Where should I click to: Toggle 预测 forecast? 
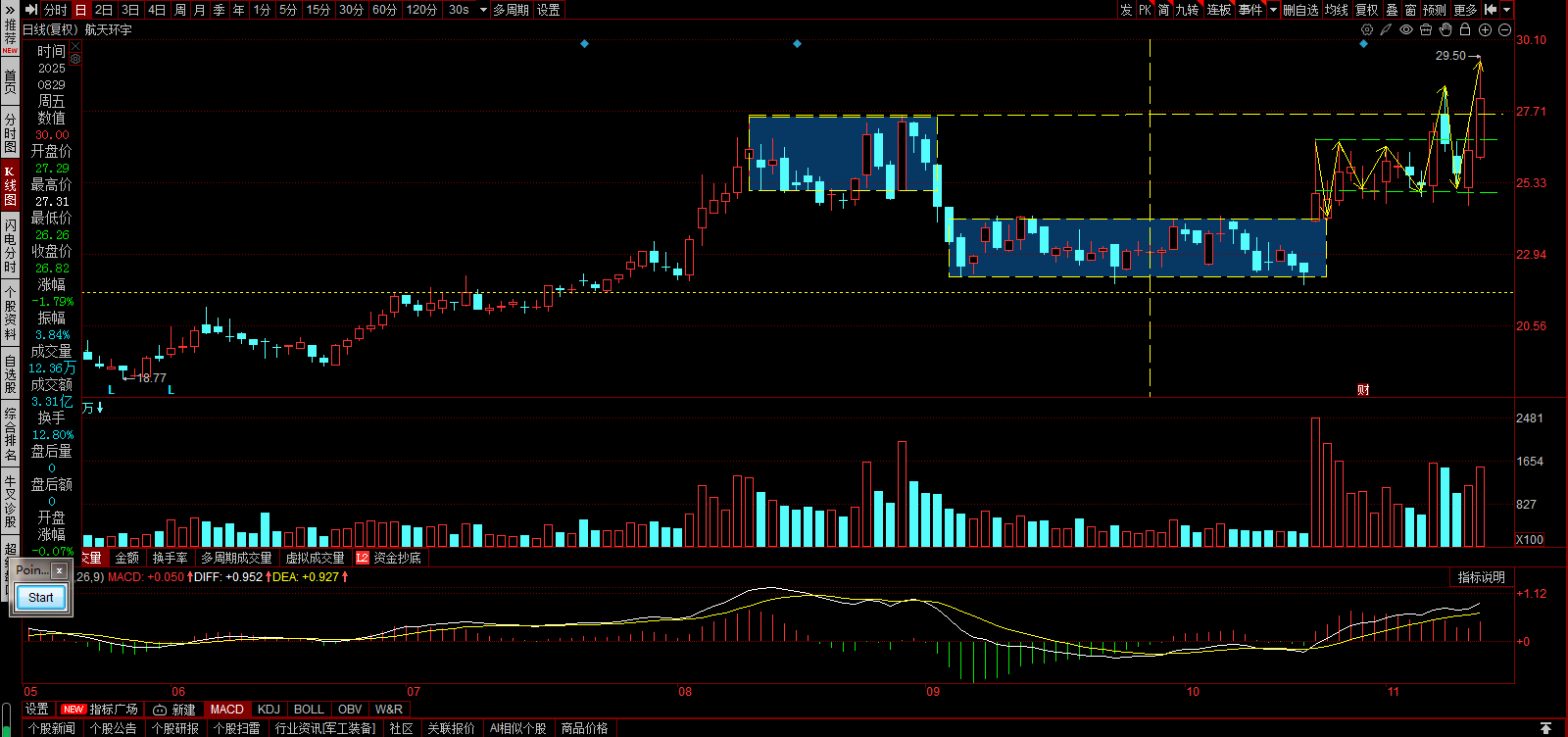(x=1435, y=10)
